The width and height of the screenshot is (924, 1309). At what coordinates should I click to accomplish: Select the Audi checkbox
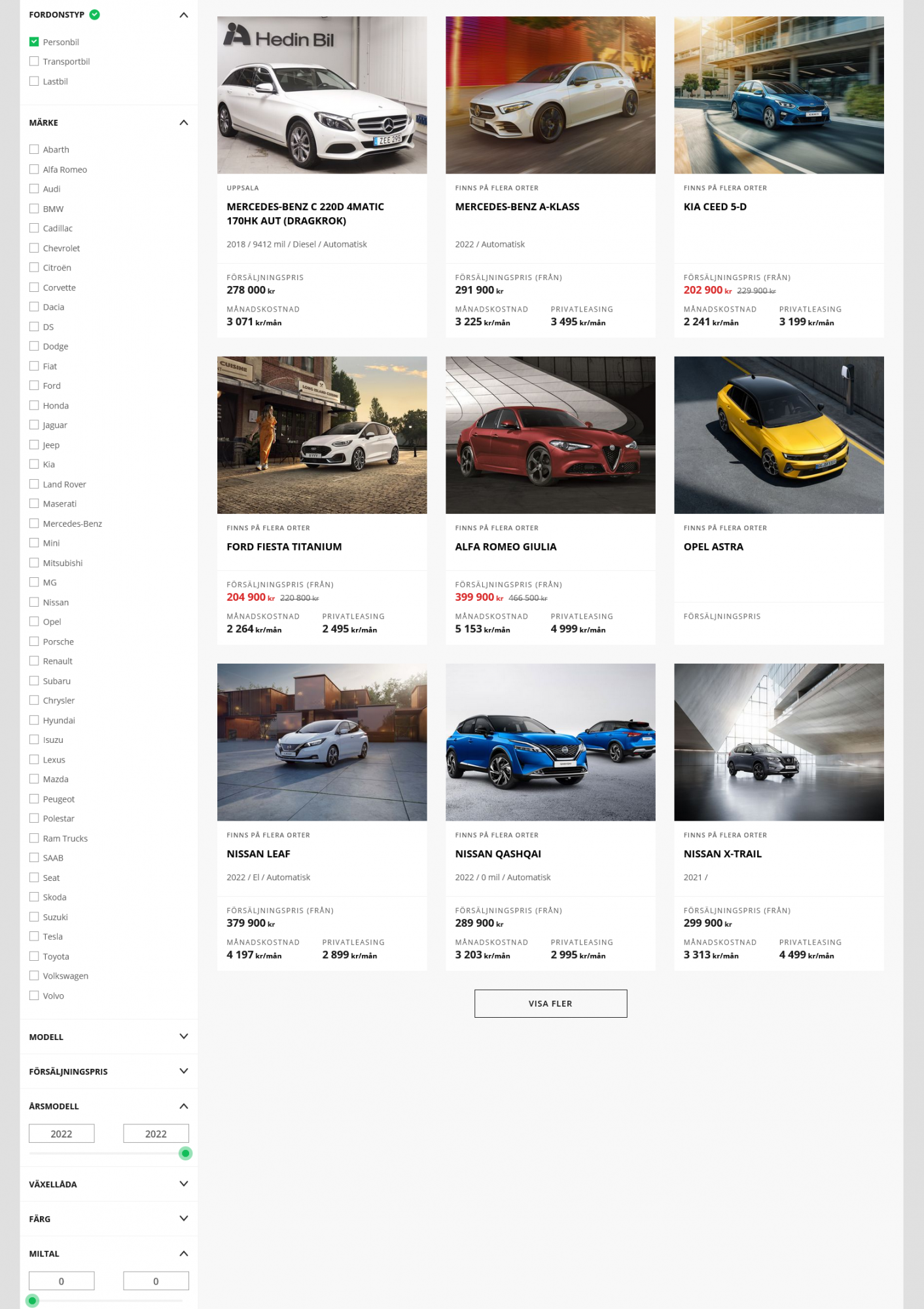pyautogui.click(x=34, y=188)
